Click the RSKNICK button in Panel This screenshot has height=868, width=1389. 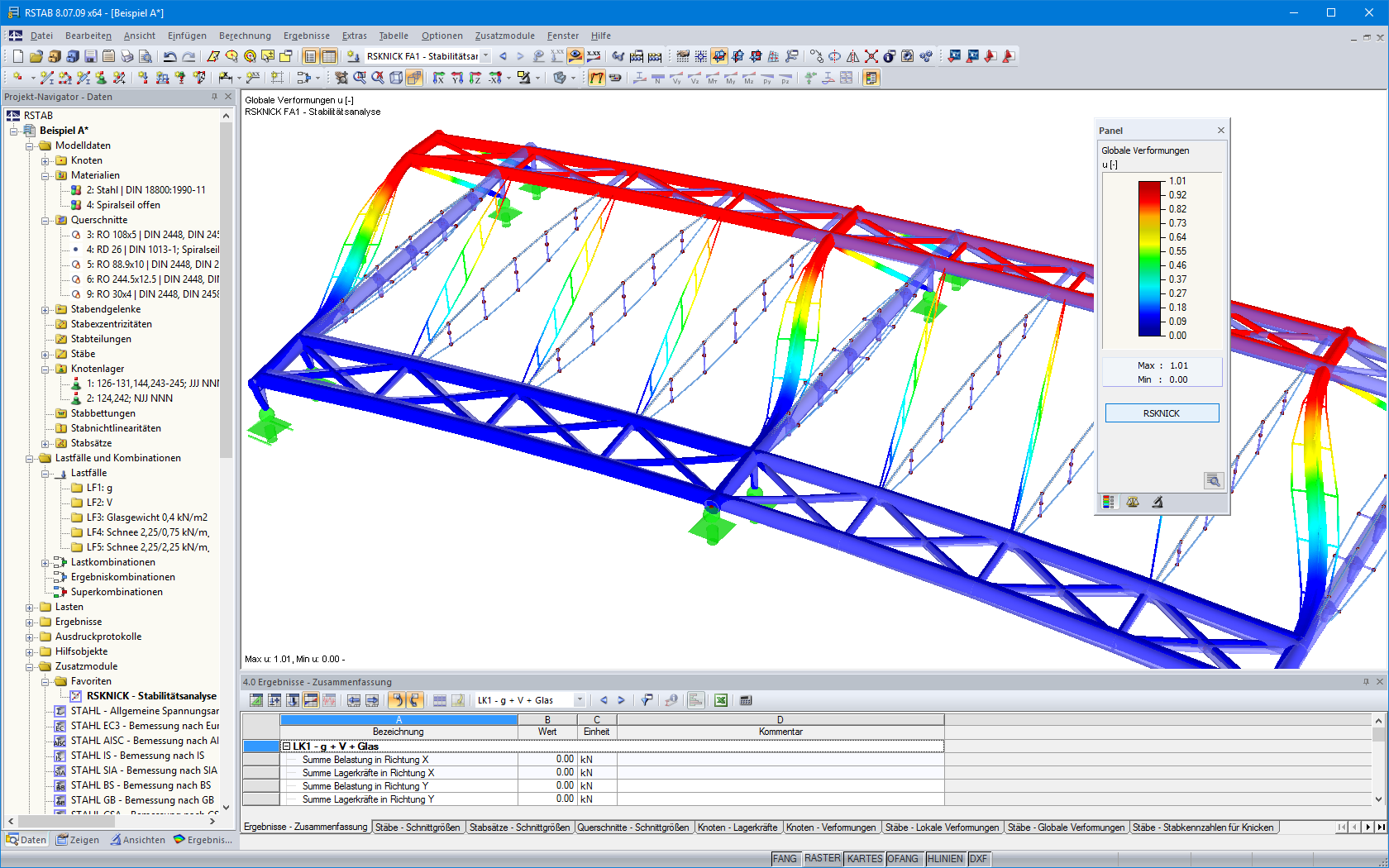(x=1162, y=413)
